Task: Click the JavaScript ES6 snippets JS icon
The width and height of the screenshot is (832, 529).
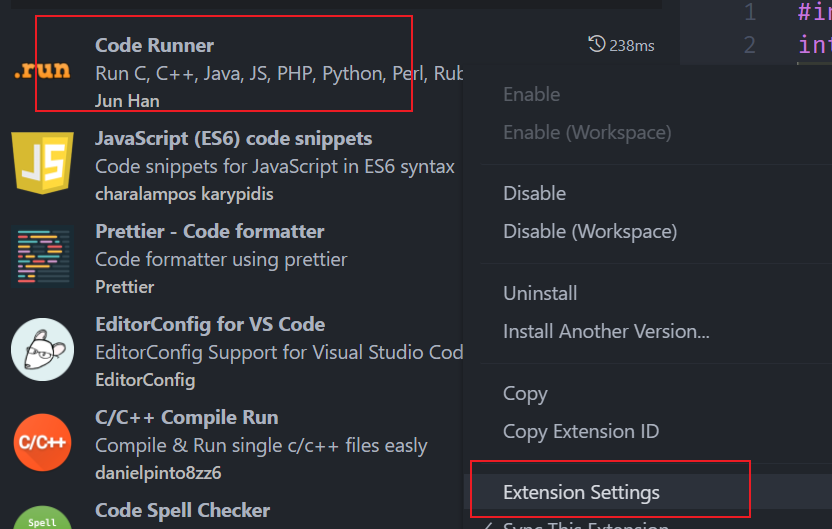Action: [x=42, y=161]
